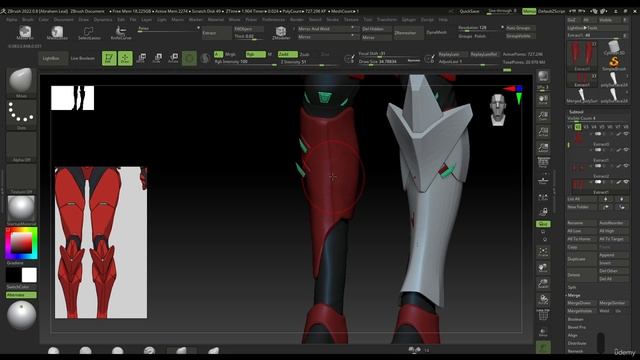
Task: Click the Zoom canvas icon
Action: pos(543,116)
